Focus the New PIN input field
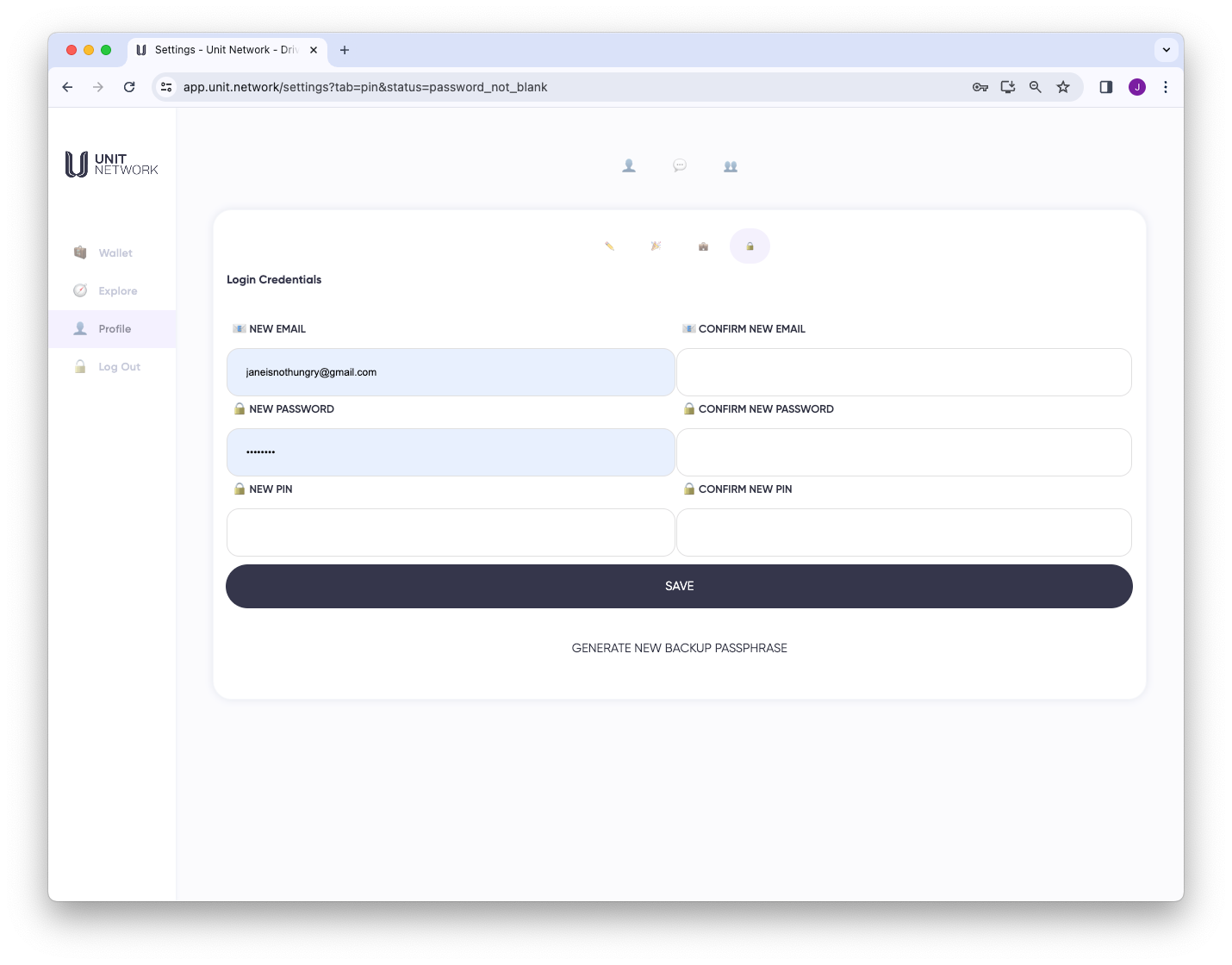Image resolution: width=1232 pixels, height=965 pixels. click(x=451, y=532)
